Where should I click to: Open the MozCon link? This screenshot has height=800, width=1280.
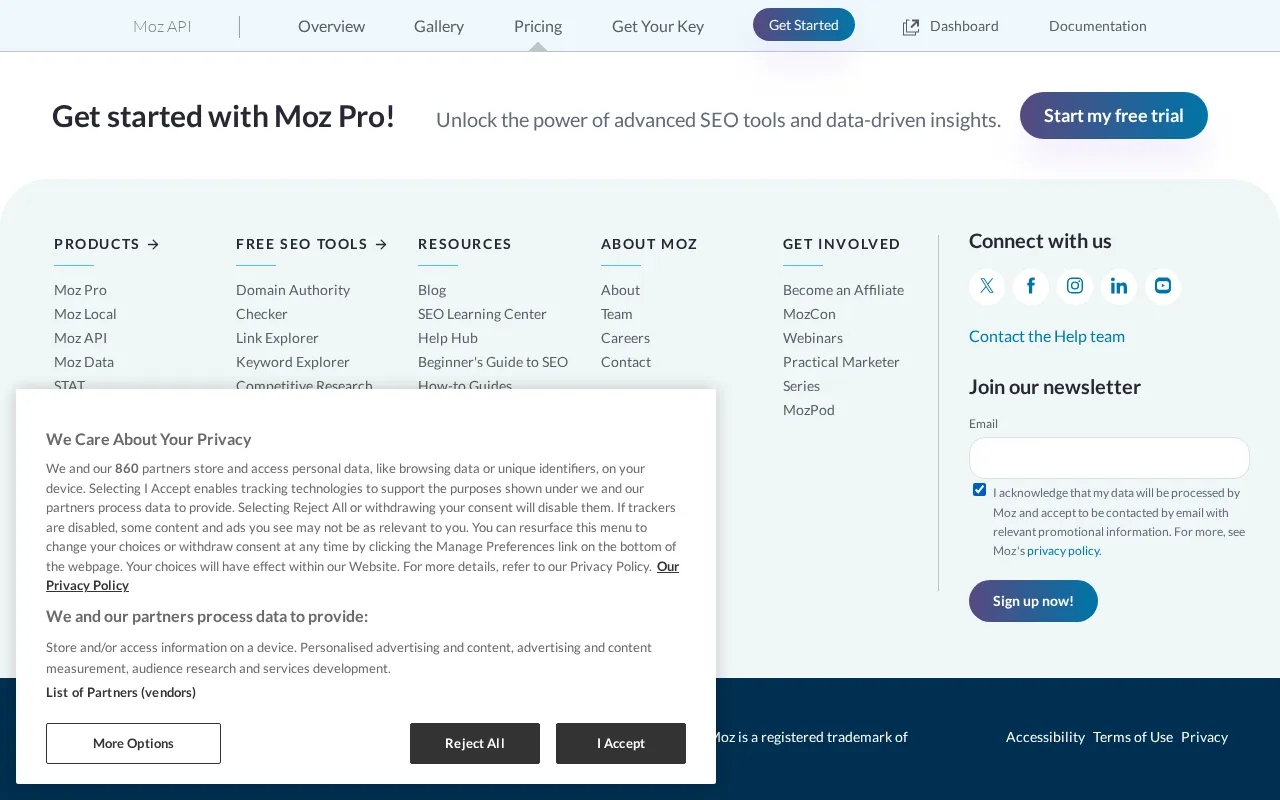(x=809, y=314)
